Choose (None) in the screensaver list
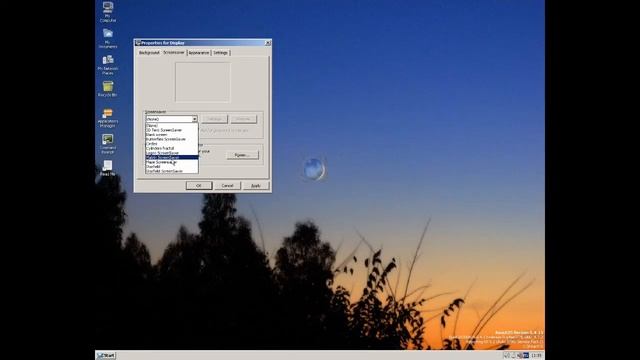 tap(172, 125)
